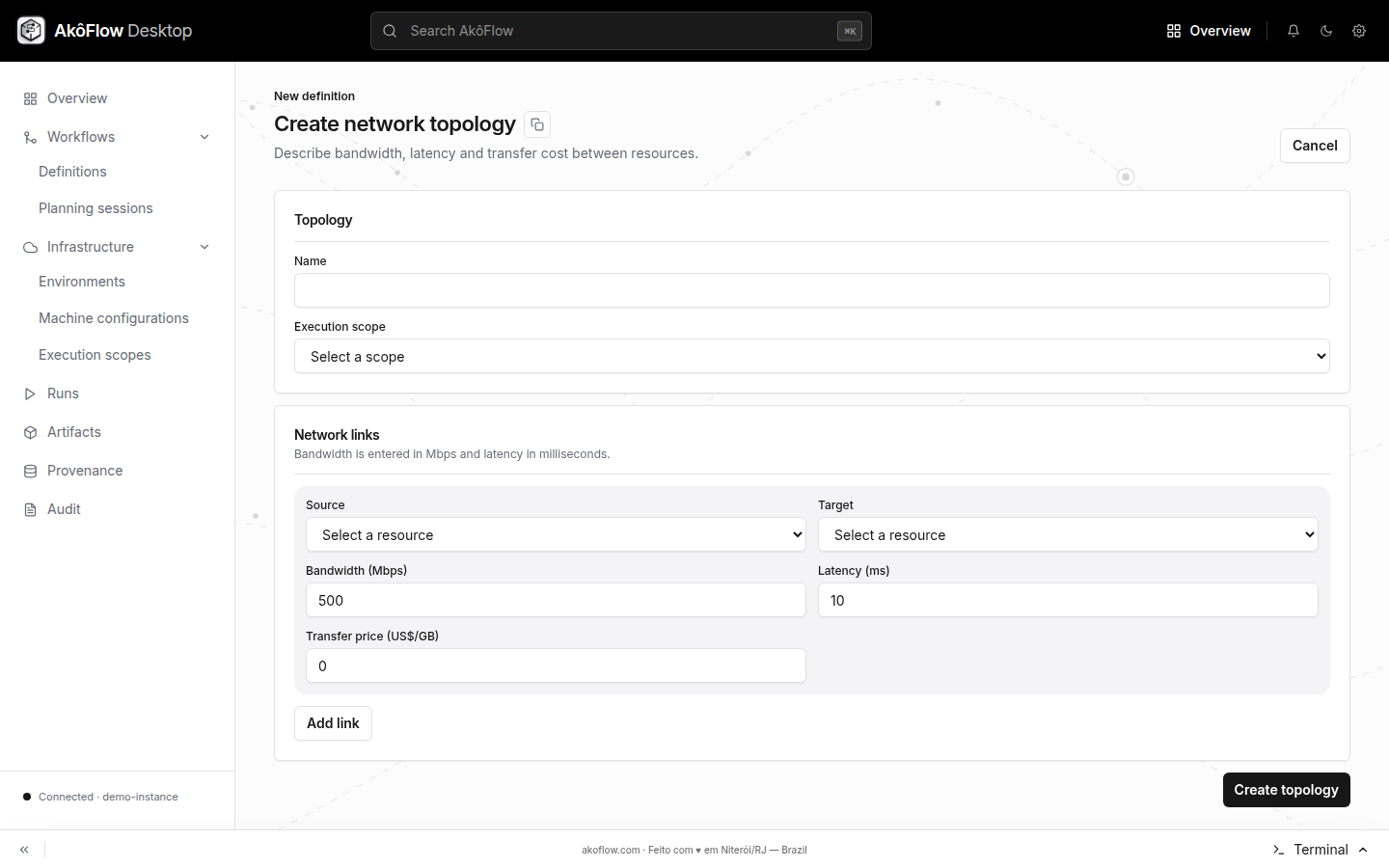Viewport: 1389px width, 868px height.
Task: Open Execution scopes page
Action: (95, 355)
